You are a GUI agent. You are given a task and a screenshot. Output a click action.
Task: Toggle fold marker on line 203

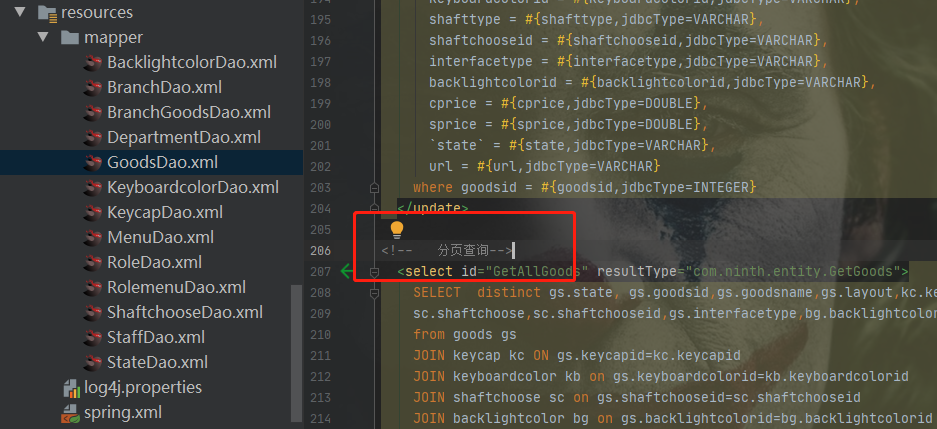click(x=375, y=188)
